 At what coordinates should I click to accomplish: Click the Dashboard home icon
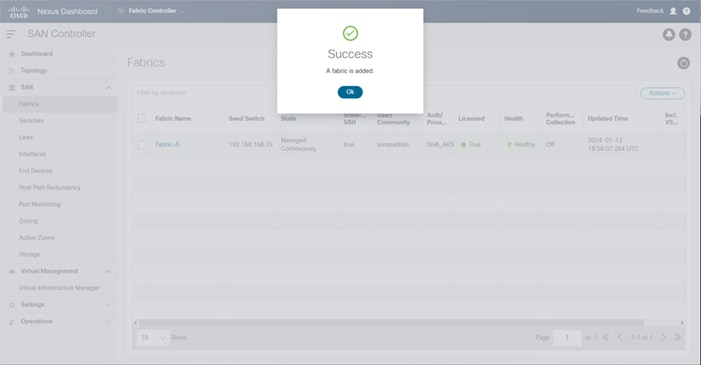[12, 54]
